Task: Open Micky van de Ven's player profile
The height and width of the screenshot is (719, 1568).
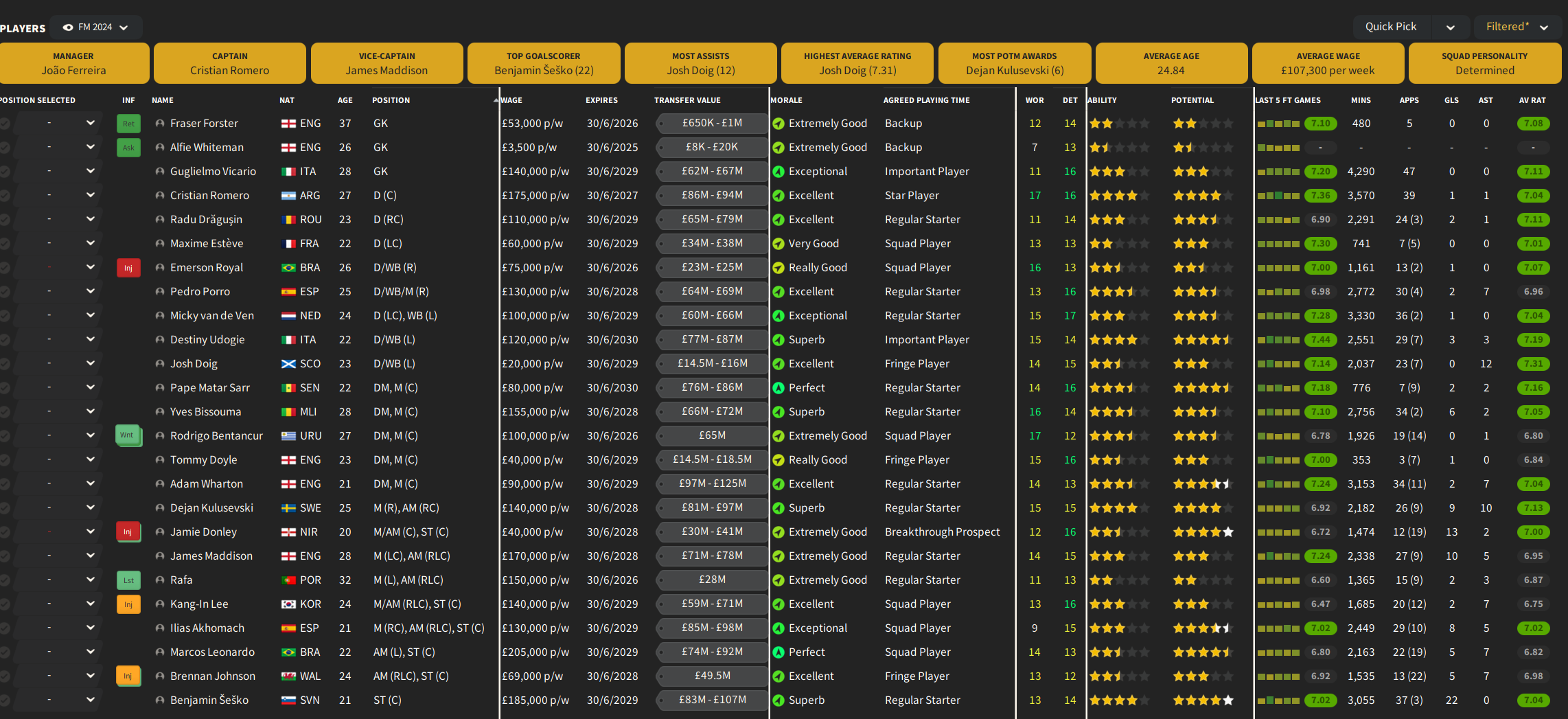Action: [212, 316]
